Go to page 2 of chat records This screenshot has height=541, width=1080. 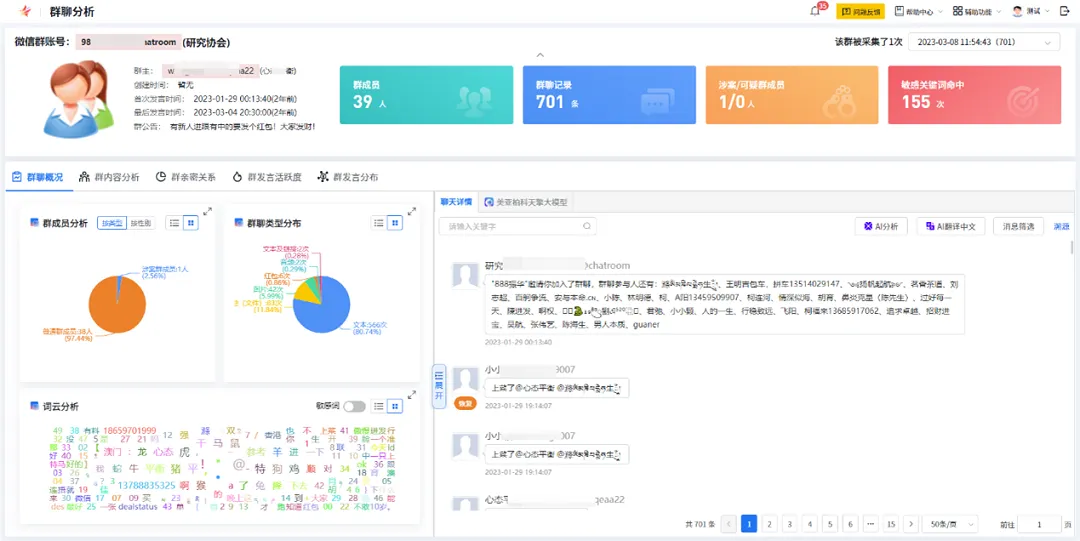click(x=769, y=524)
